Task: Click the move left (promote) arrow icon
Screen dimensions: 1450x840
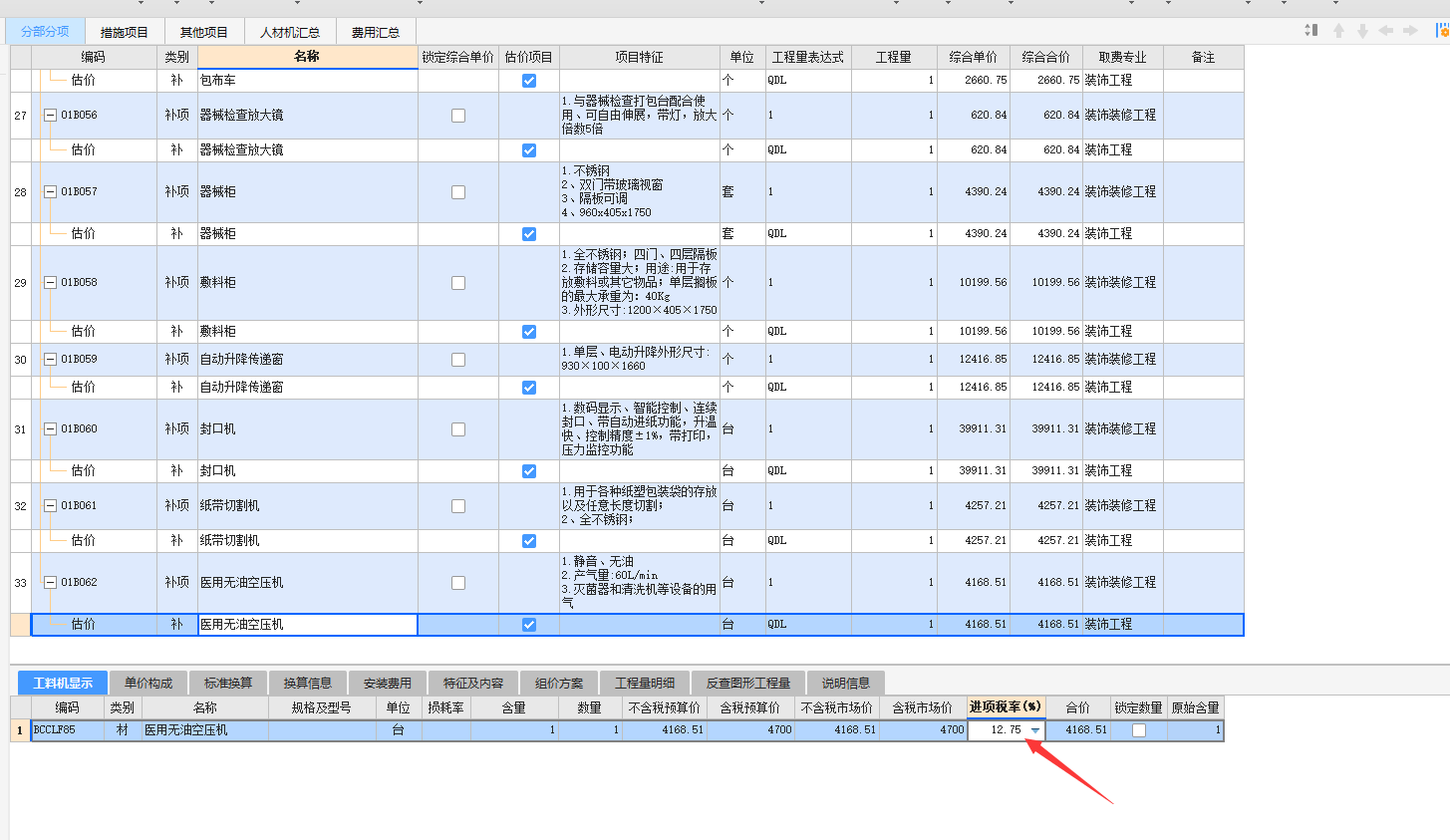Action: (x=1386, y=31)
